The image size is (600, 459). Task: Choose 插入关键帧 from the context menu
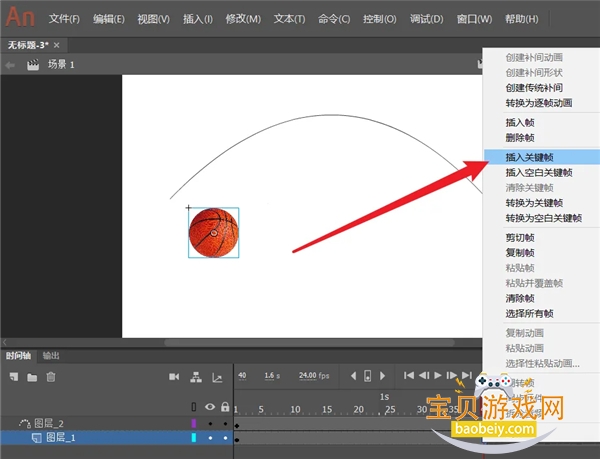pyautogui.click(x=542, y=157)
